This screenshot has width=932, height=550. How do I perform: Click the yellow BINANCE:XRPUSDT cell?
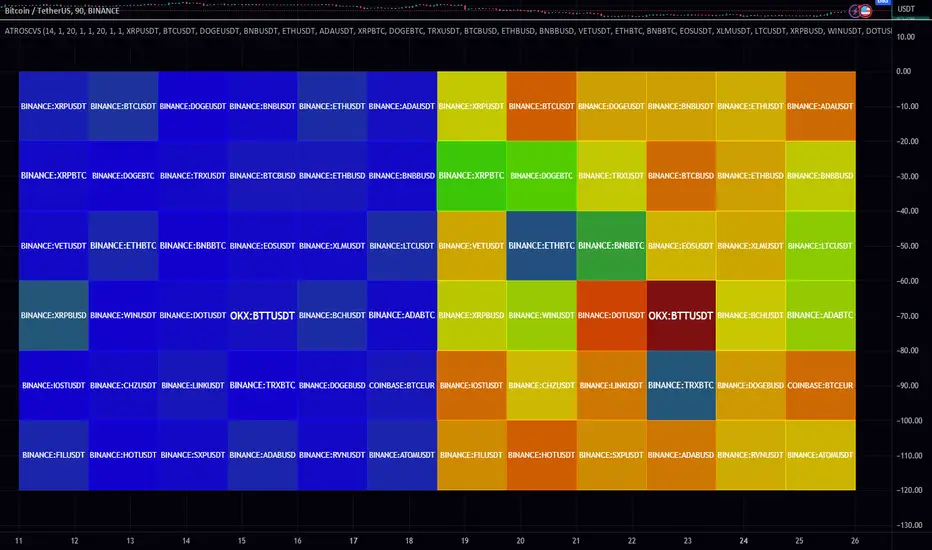(x=471, y=106)
